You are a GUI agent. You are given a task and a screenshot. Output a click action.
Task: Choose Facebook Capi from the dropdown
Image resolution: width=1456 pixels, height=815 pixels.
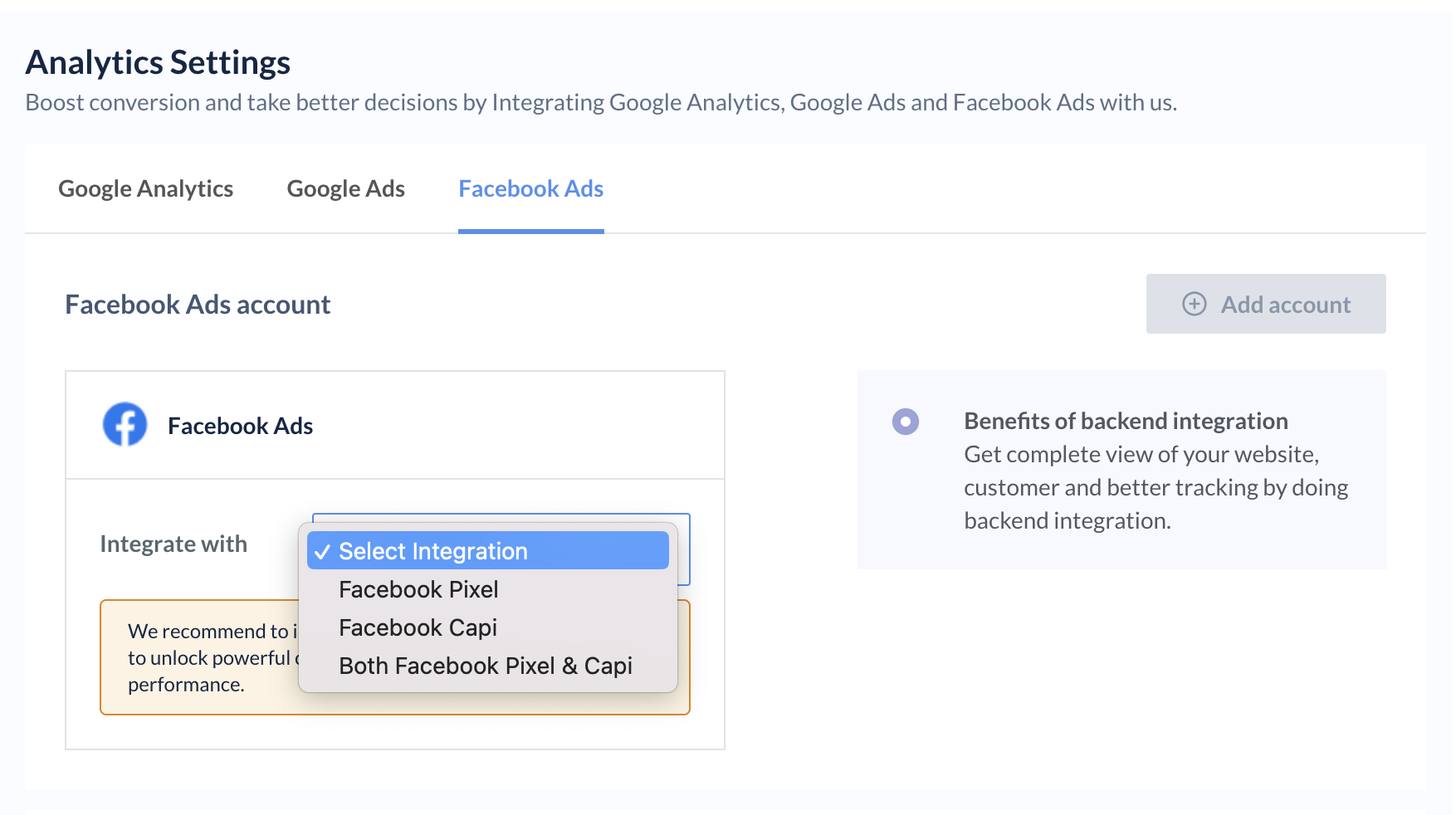(488, 627)
